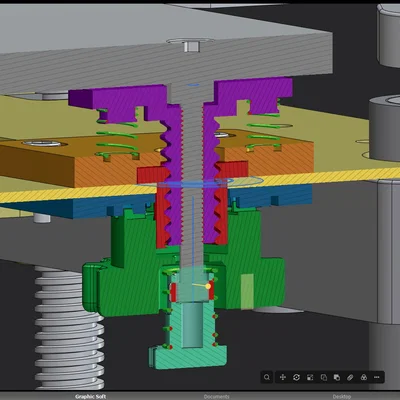
Task: Open the paperclip attachment tool
Action: 350,377
